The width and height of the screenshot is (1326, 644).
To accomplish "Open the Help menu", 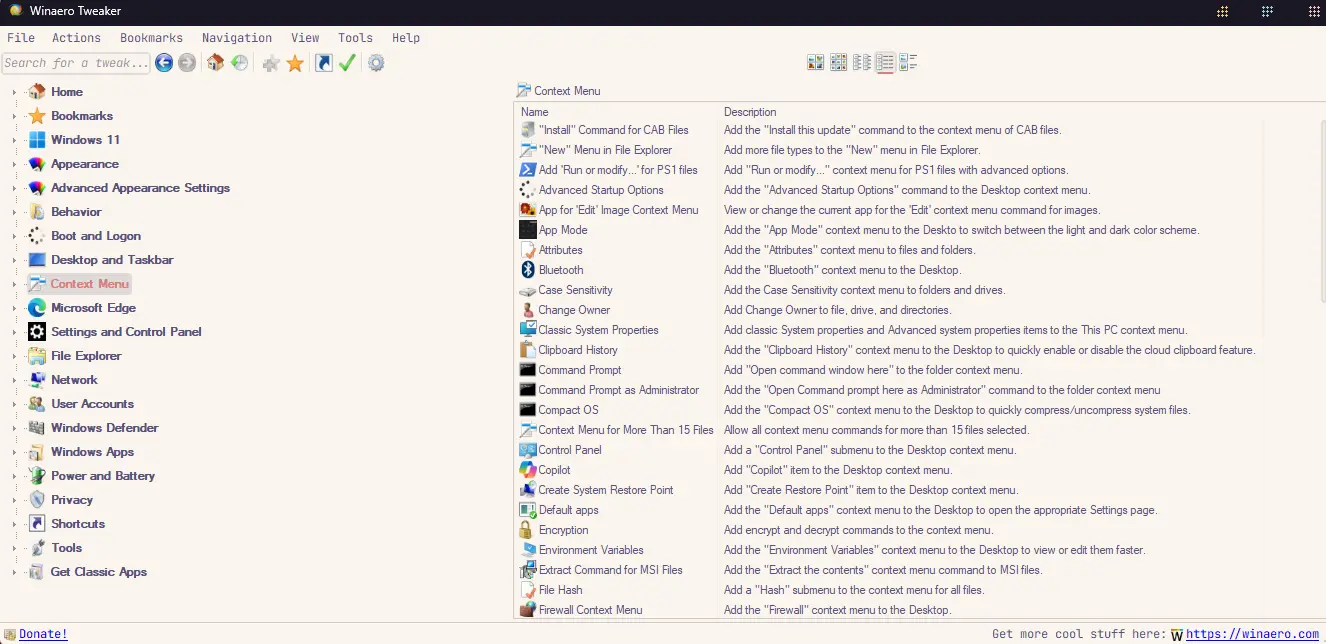I will tap(406, 38).
